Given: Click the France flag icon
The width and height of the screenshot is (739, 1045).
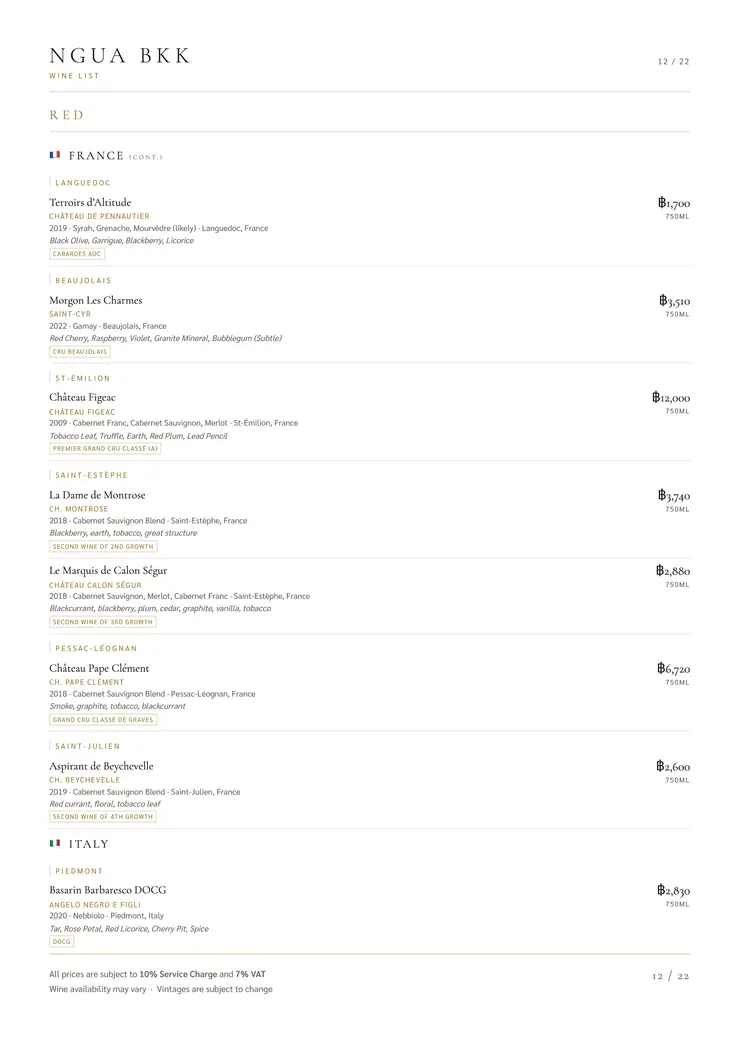Looking at the screenshot, I should coord(55,155).
